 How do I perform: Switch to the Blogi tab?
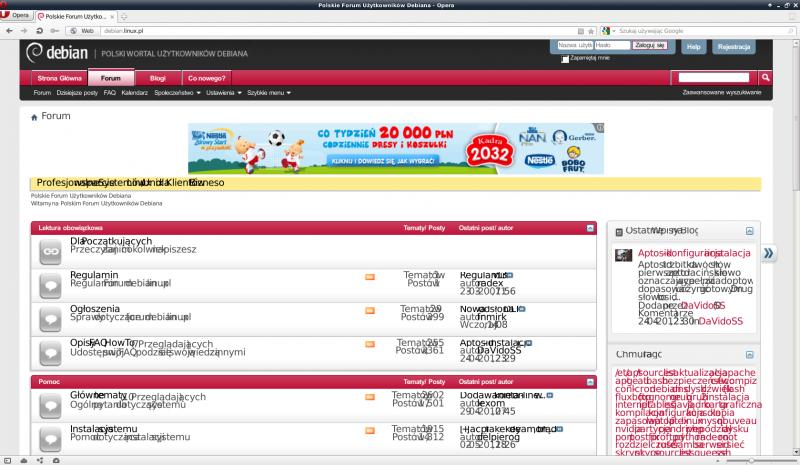[157, 77]
